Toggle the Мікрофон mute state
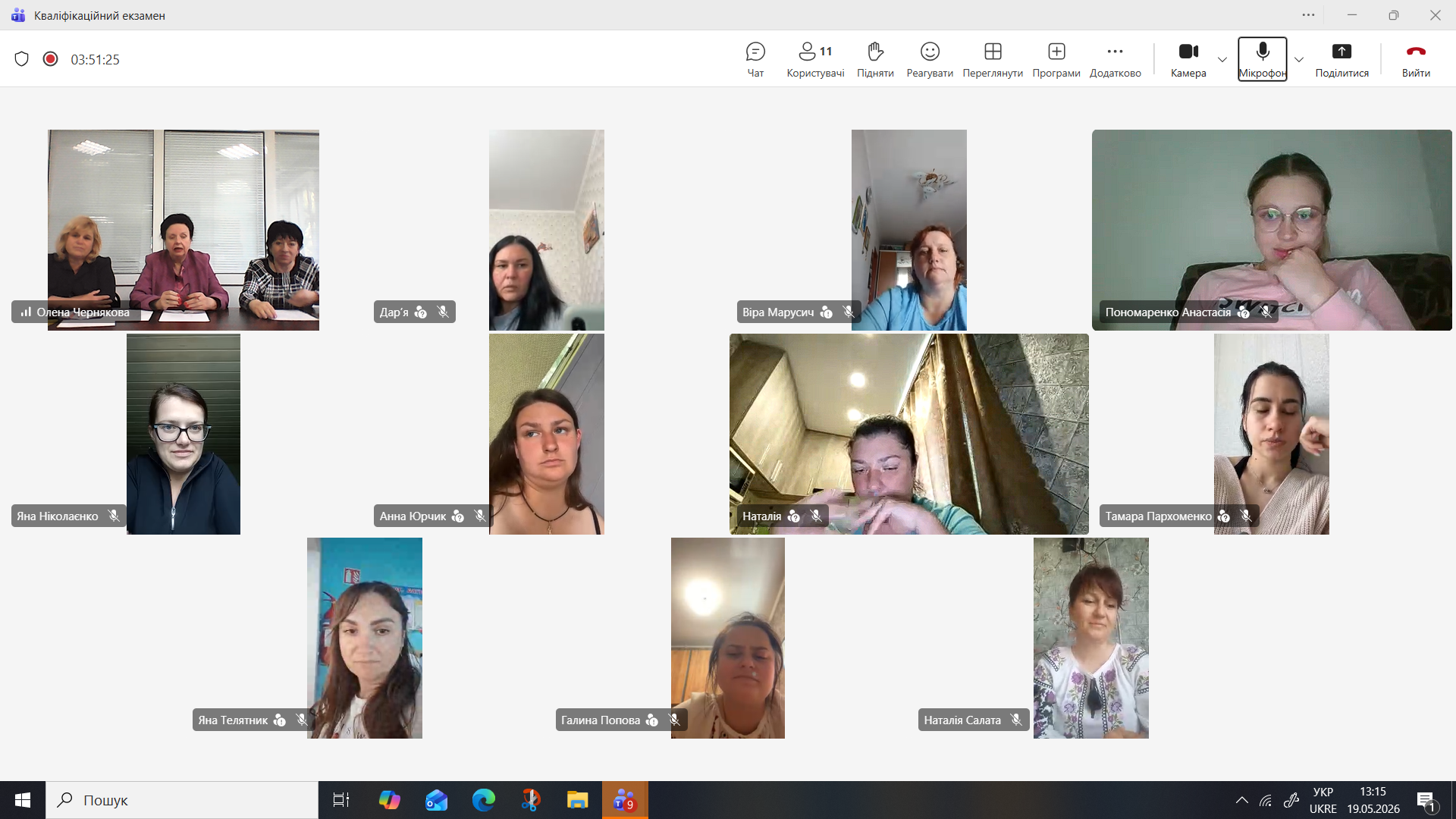The image size is (1456, 819). click(x=1263, y=59)
